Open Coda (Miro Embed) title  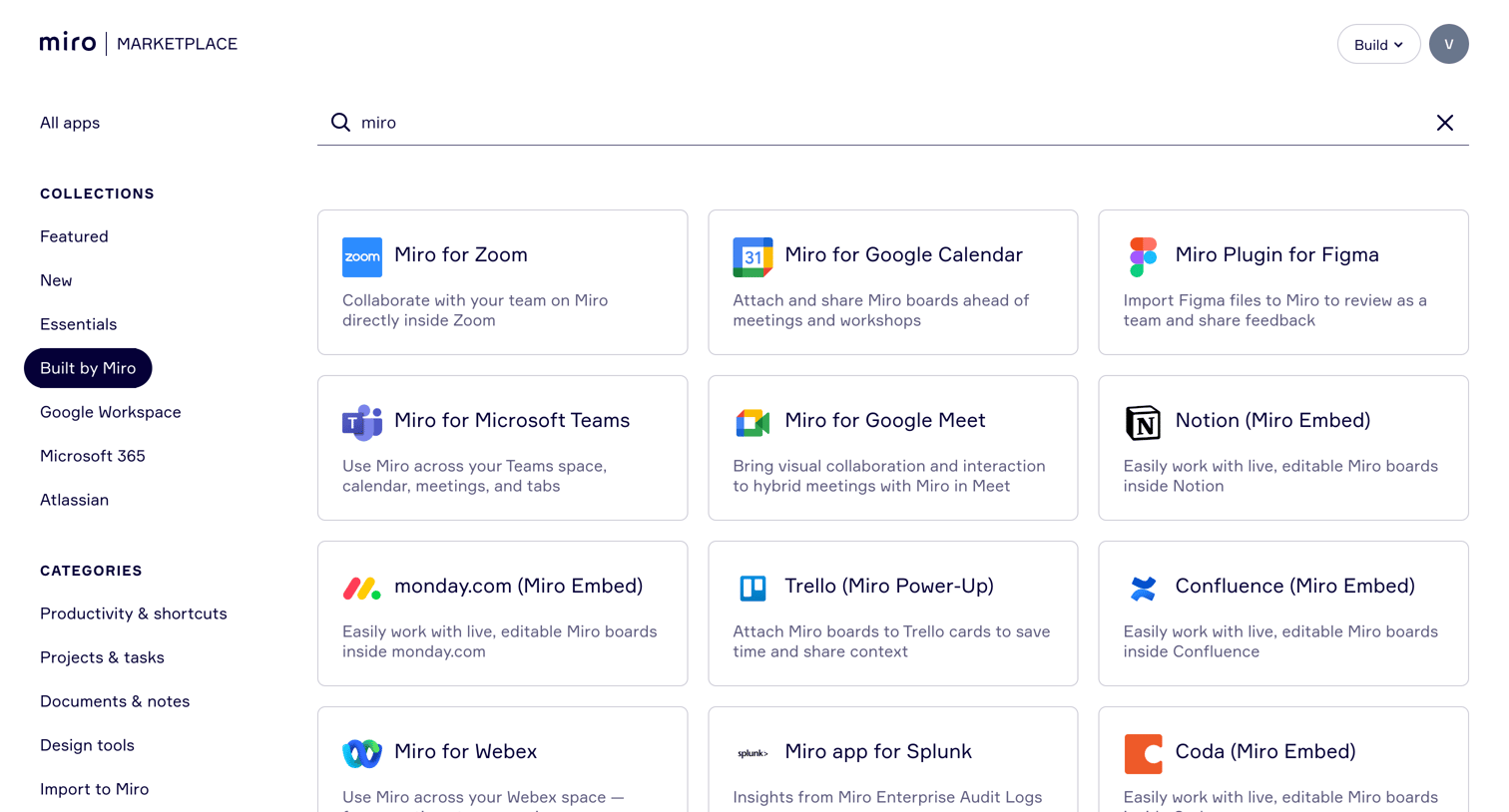tap(1264, 751)
